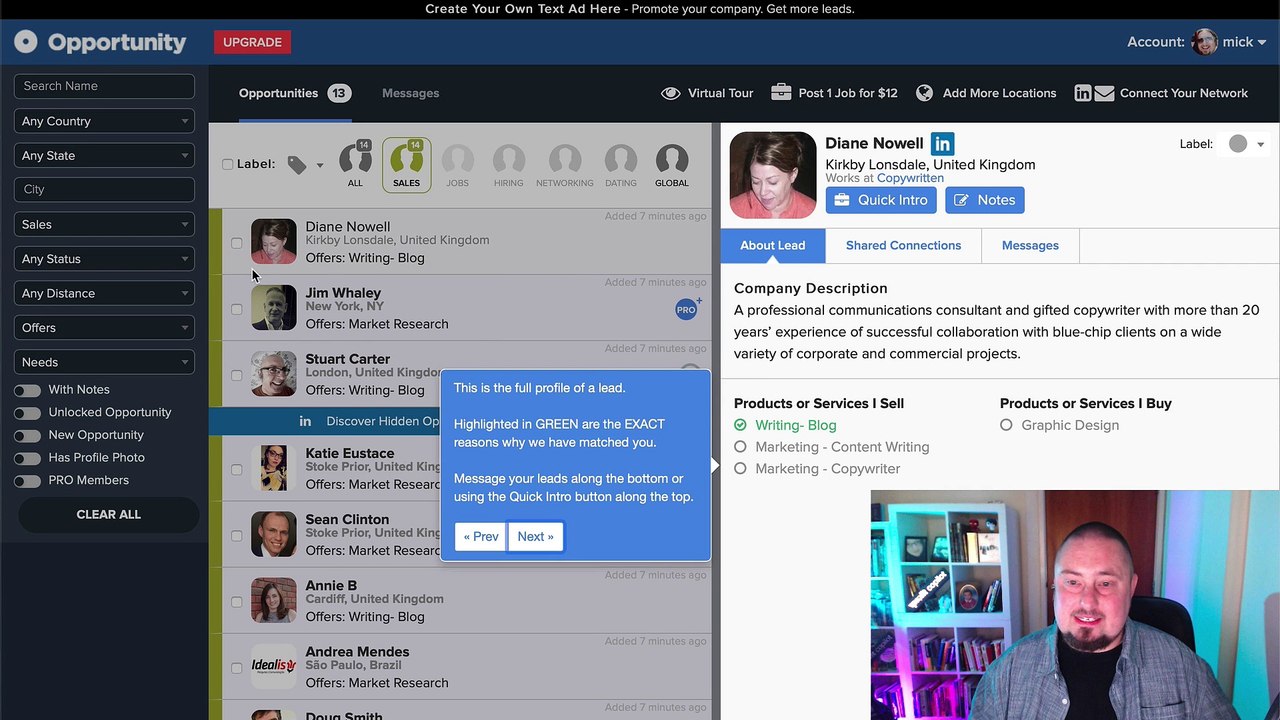Viewport: 1280px width, 720px height.
Task: Click the City input field
Action: coord(104,189)
